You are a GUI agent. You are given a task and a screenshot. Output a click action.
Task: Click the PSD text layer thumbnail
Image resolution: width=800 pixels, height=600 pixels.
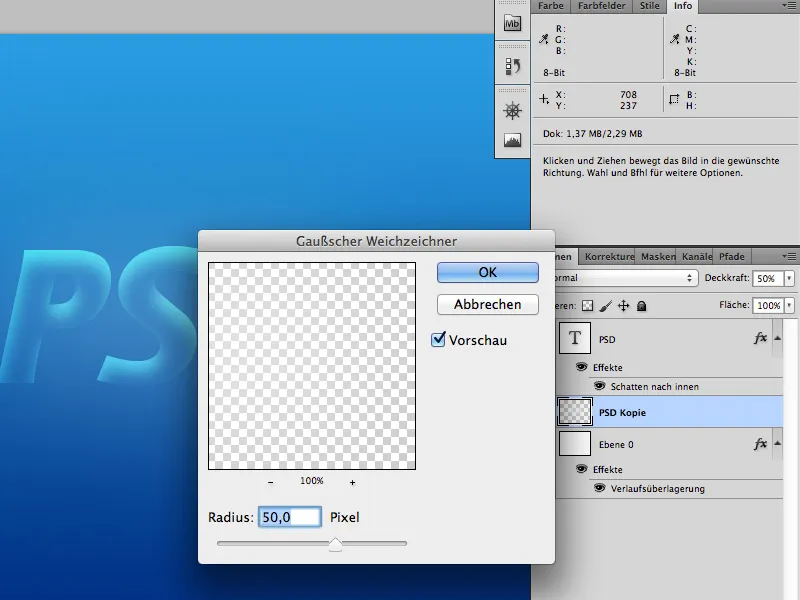[x=575, y=338]
